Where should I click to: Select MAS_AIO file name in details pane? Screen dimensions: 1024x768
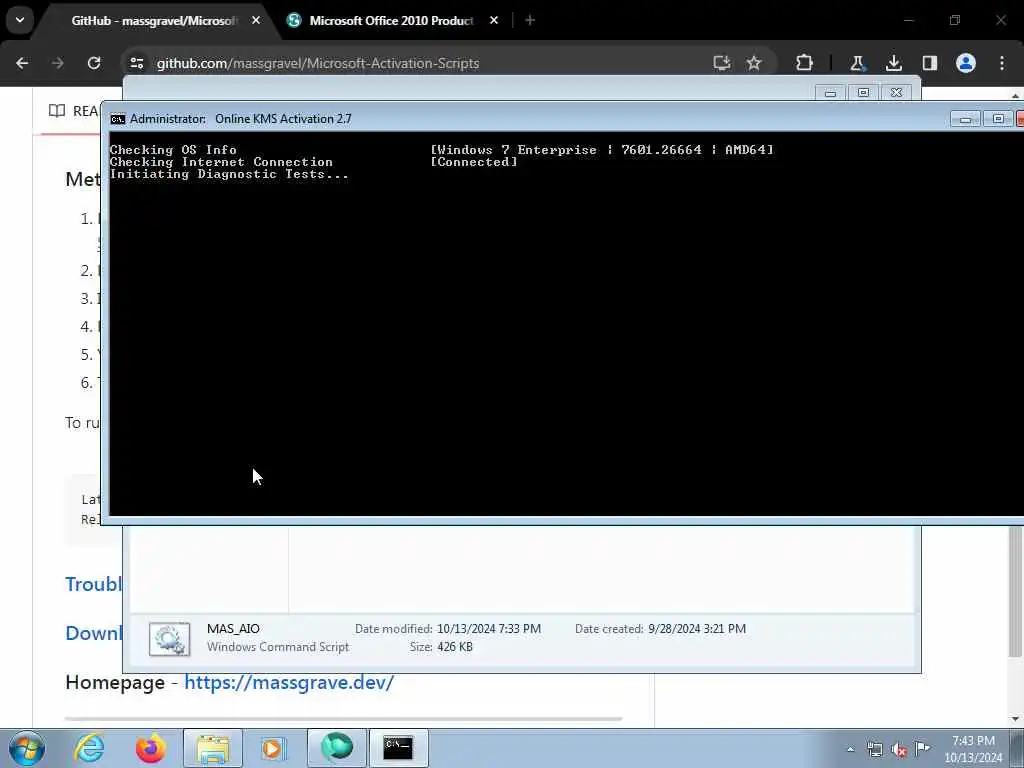(x=233, y=629)
